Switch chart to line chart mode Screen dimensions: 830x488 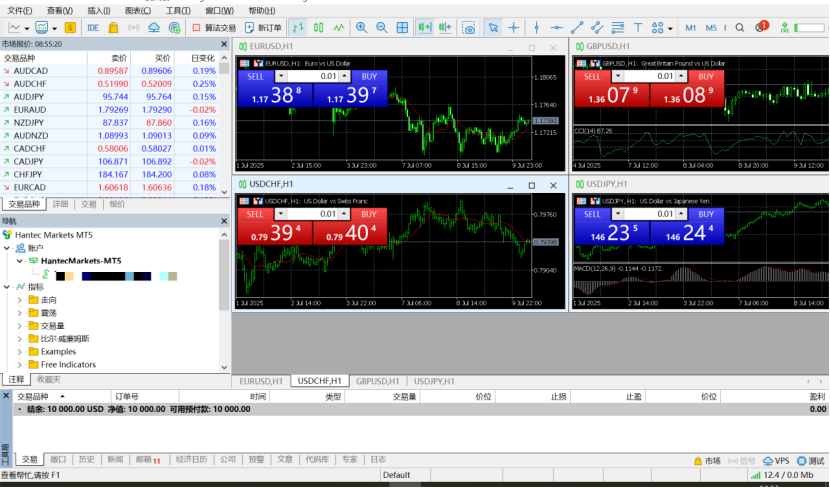point(339,28)
